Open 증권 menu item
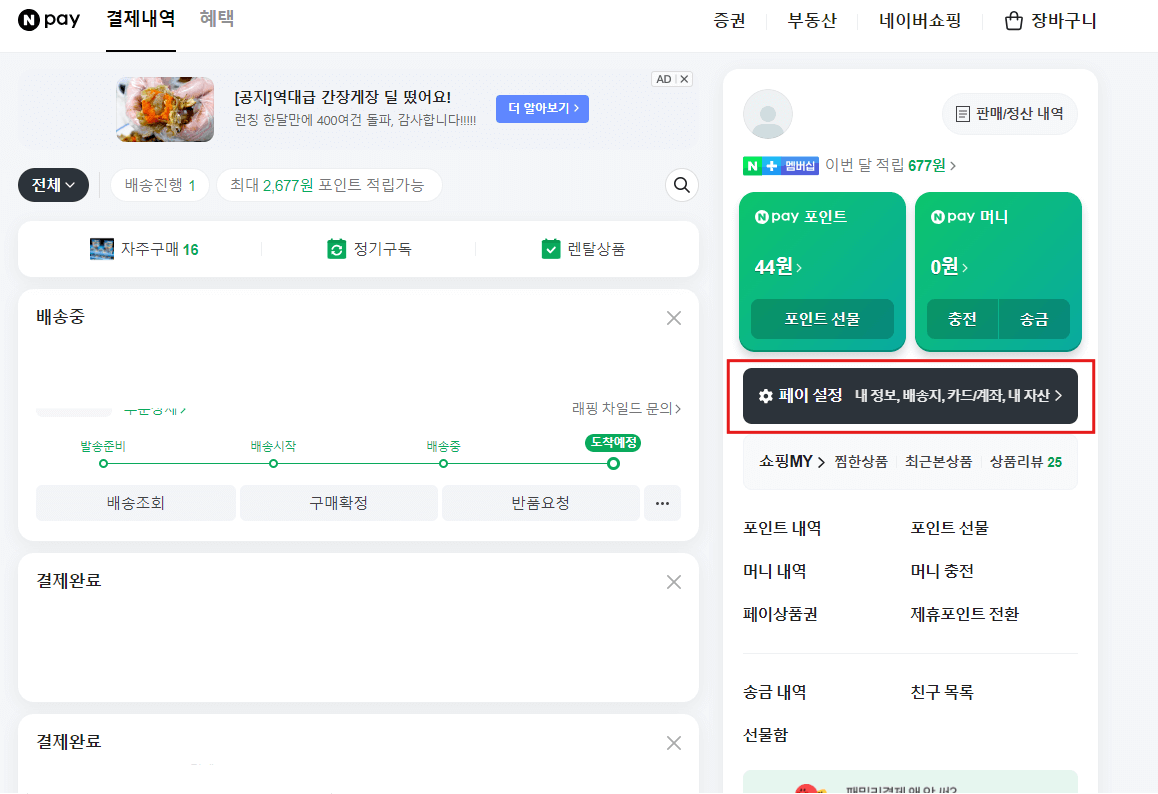 [x=729, y=21]
